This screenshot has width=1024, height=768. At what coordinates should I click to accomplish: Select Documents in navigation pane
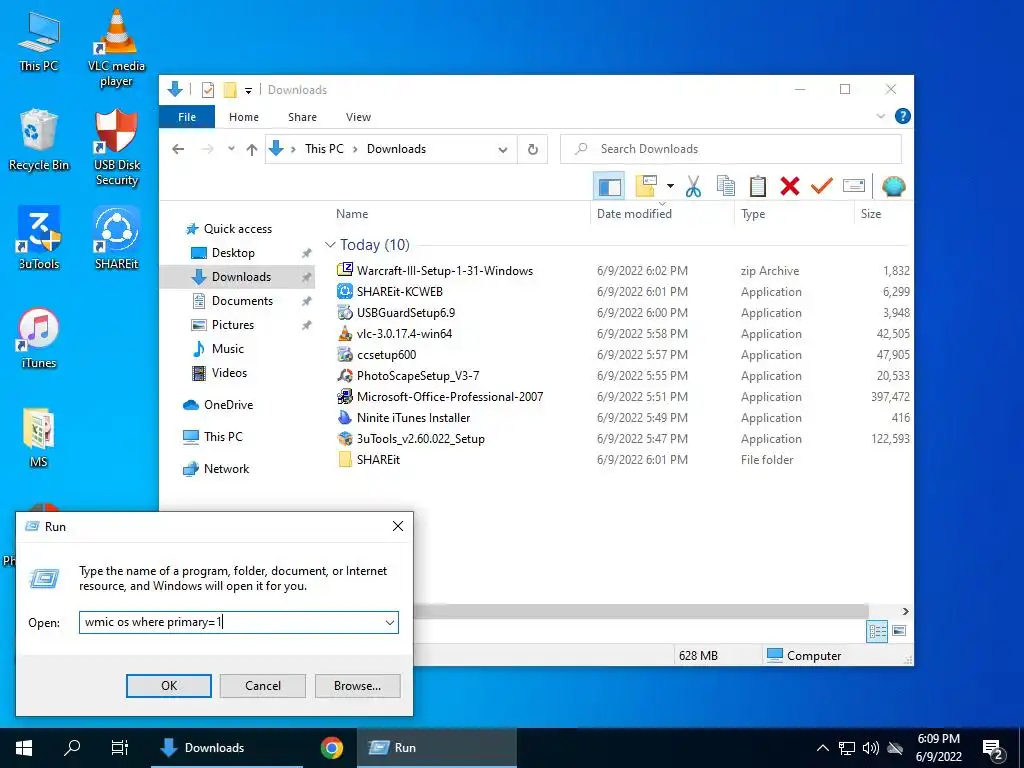pos(242,301)
